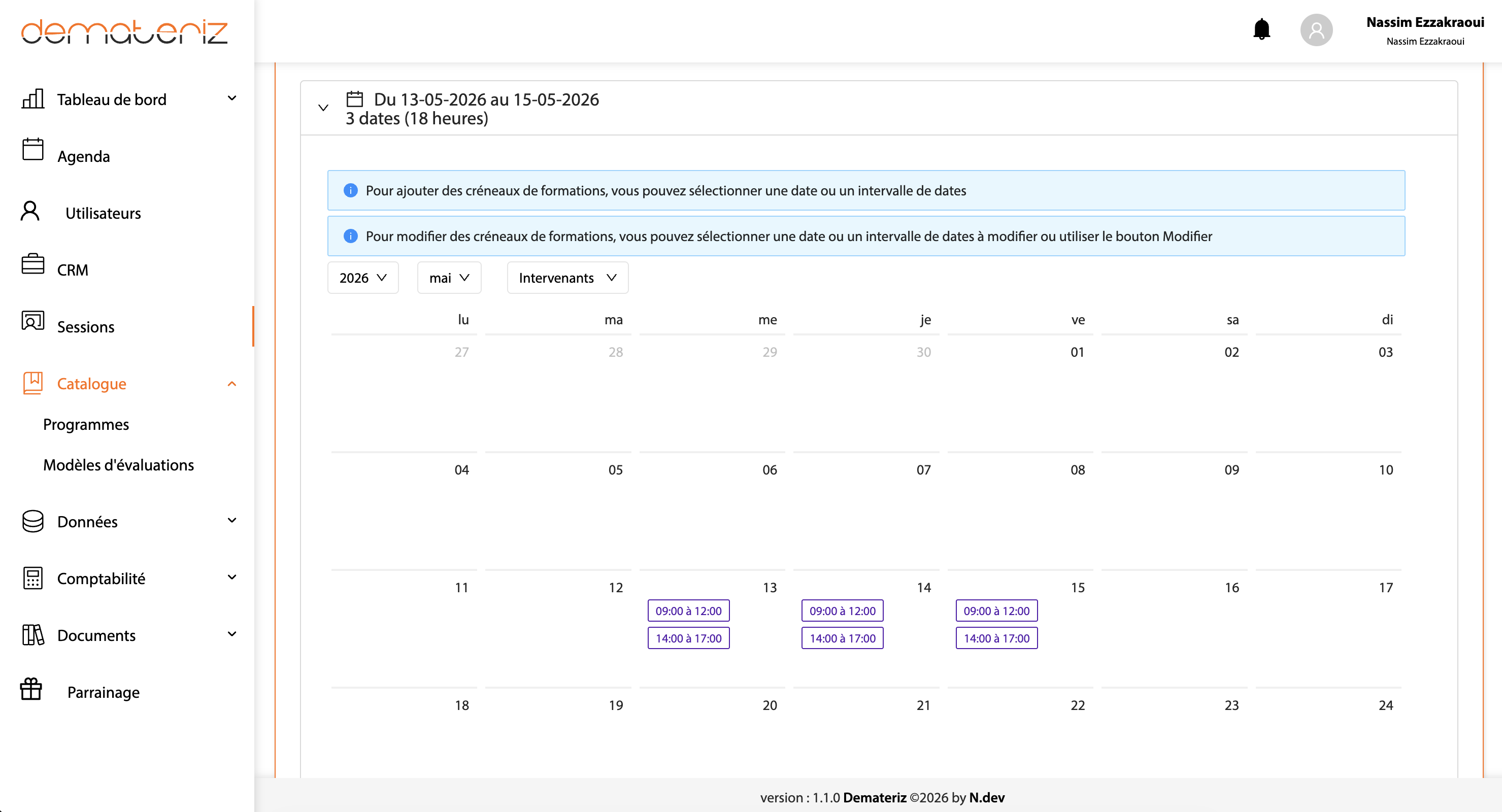Viewport: 1502px width, 812px height.
Task: Select the 09:00 à 12:00 slot on the 13th
Action: [x=688, y=611]
